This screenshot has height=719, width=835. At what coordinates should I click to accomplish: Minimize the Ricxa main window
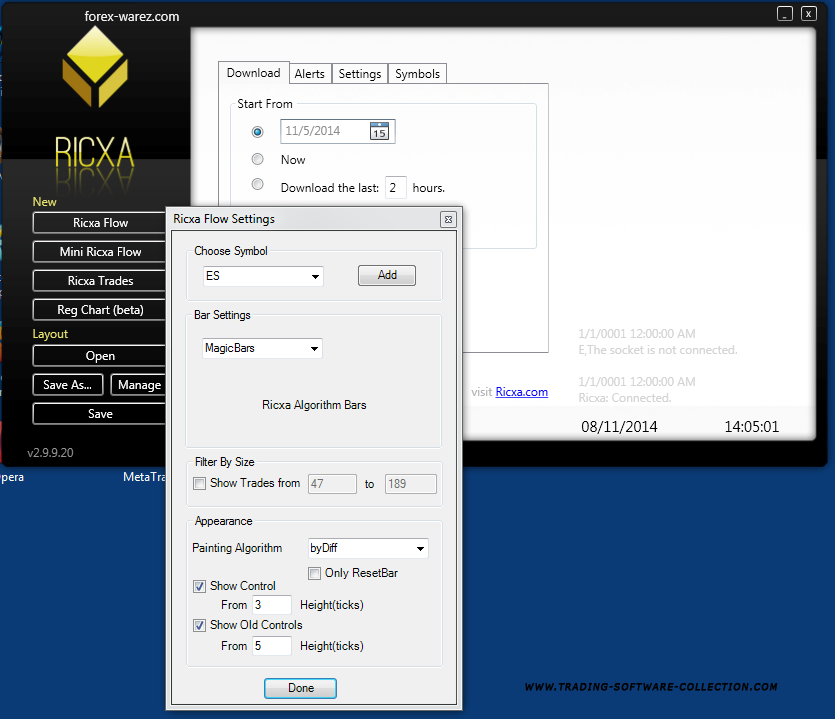785,13
